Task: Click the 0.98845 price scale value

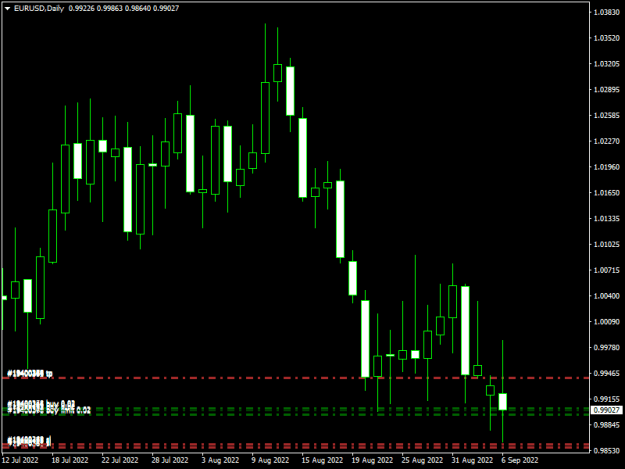Action: 607,425
